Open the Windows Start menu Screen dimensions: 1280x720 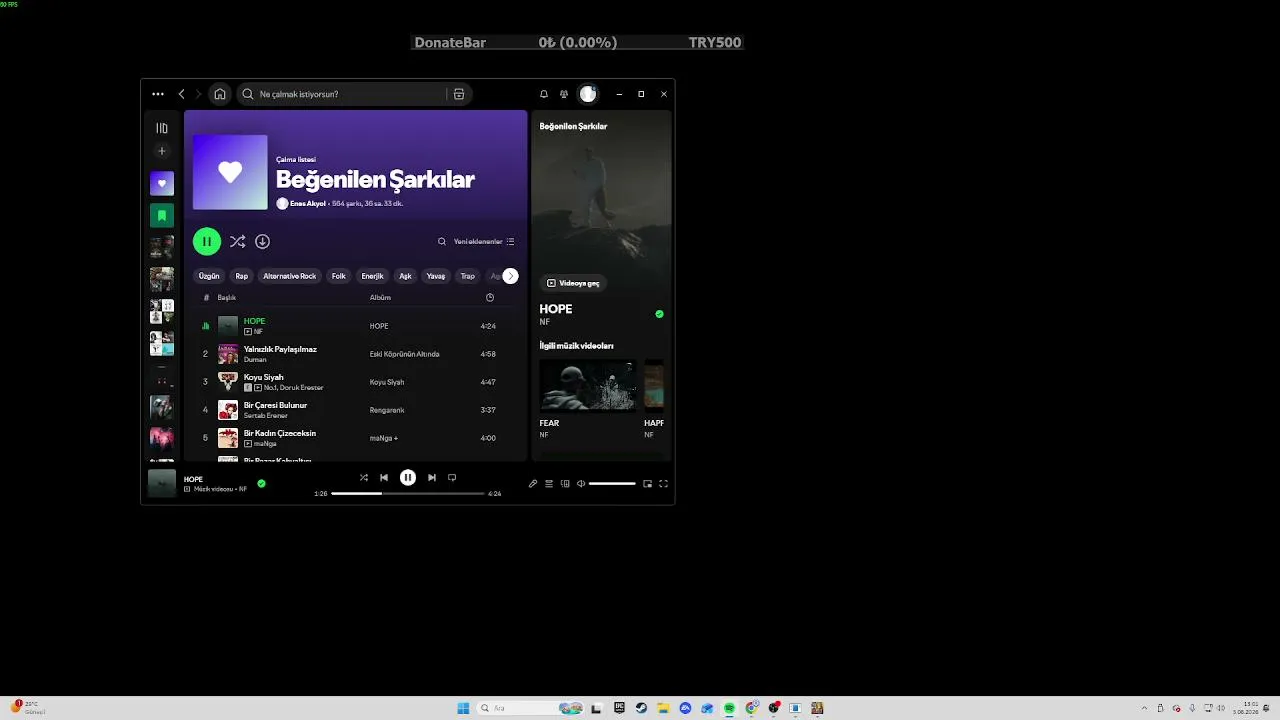[463, 708]
